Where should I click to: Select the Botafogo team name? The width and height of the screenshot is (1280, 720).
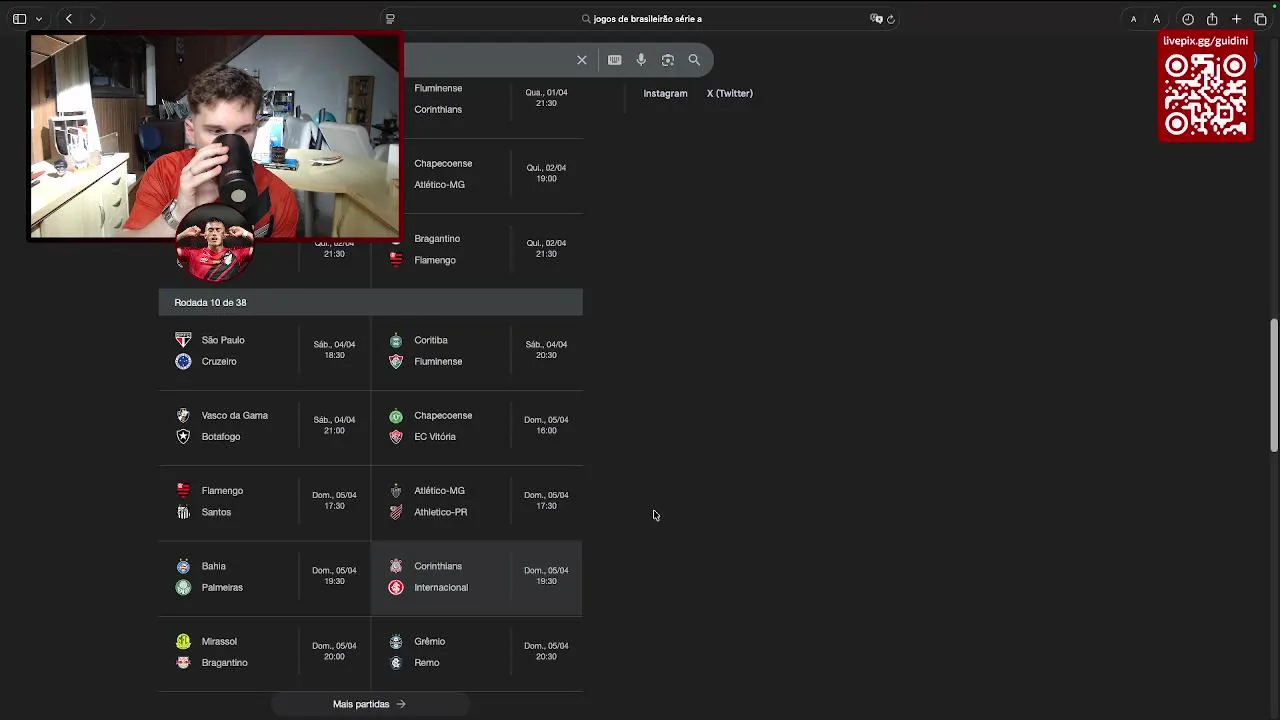[221, 436]
